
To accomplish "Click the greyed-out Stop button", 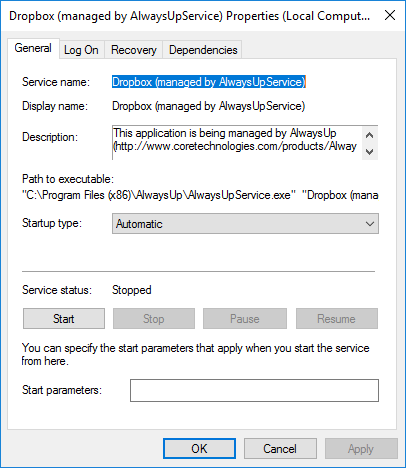I will [154, 319].
